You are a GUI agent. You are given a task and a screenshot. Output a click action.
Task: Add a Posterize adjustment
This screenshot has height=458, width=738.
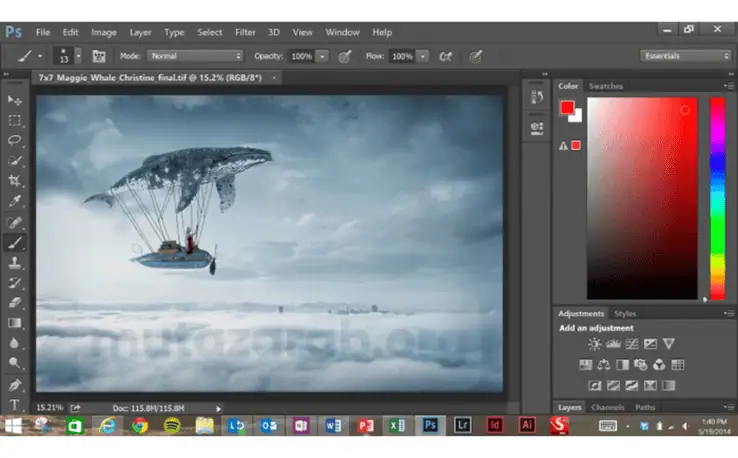pyautogui.click(x=613, y=386)
